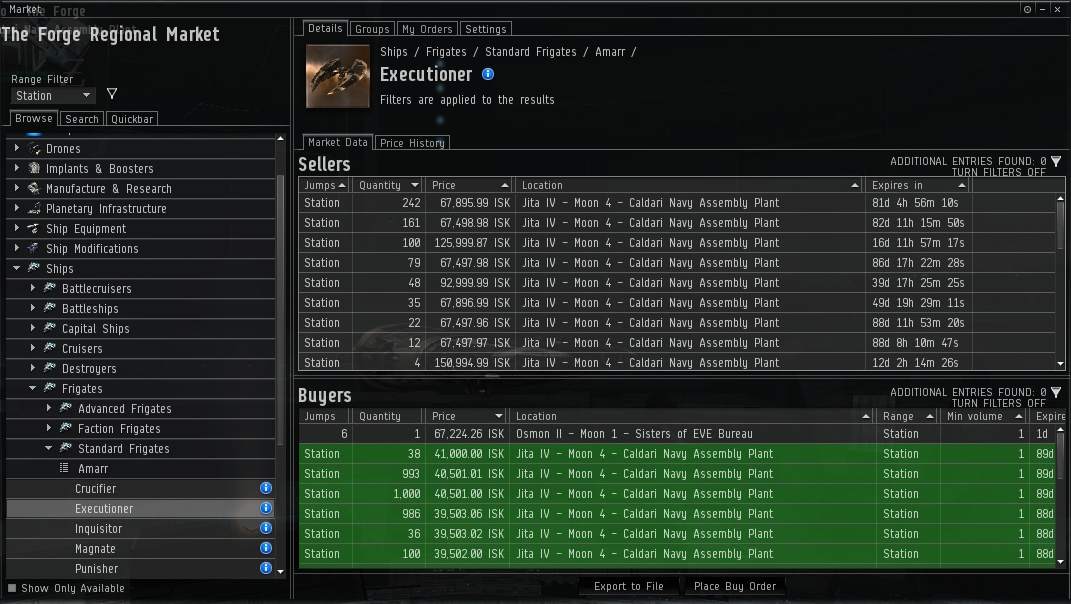The image size is (1071, 604).
Task: Click the Executioner ship thumbnail image
Action: (337, 76)
